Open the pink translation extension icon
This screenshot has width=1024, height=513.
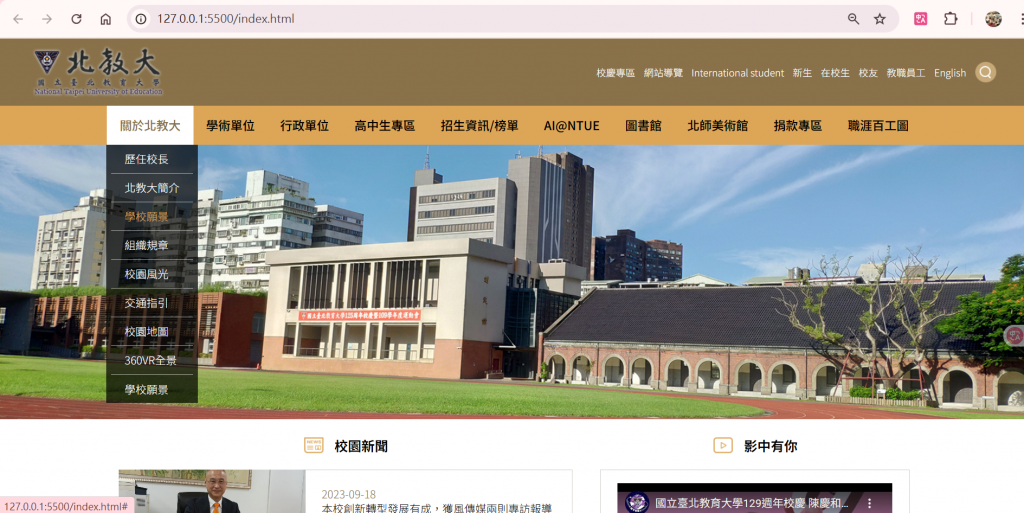click(x=921, y=19)
